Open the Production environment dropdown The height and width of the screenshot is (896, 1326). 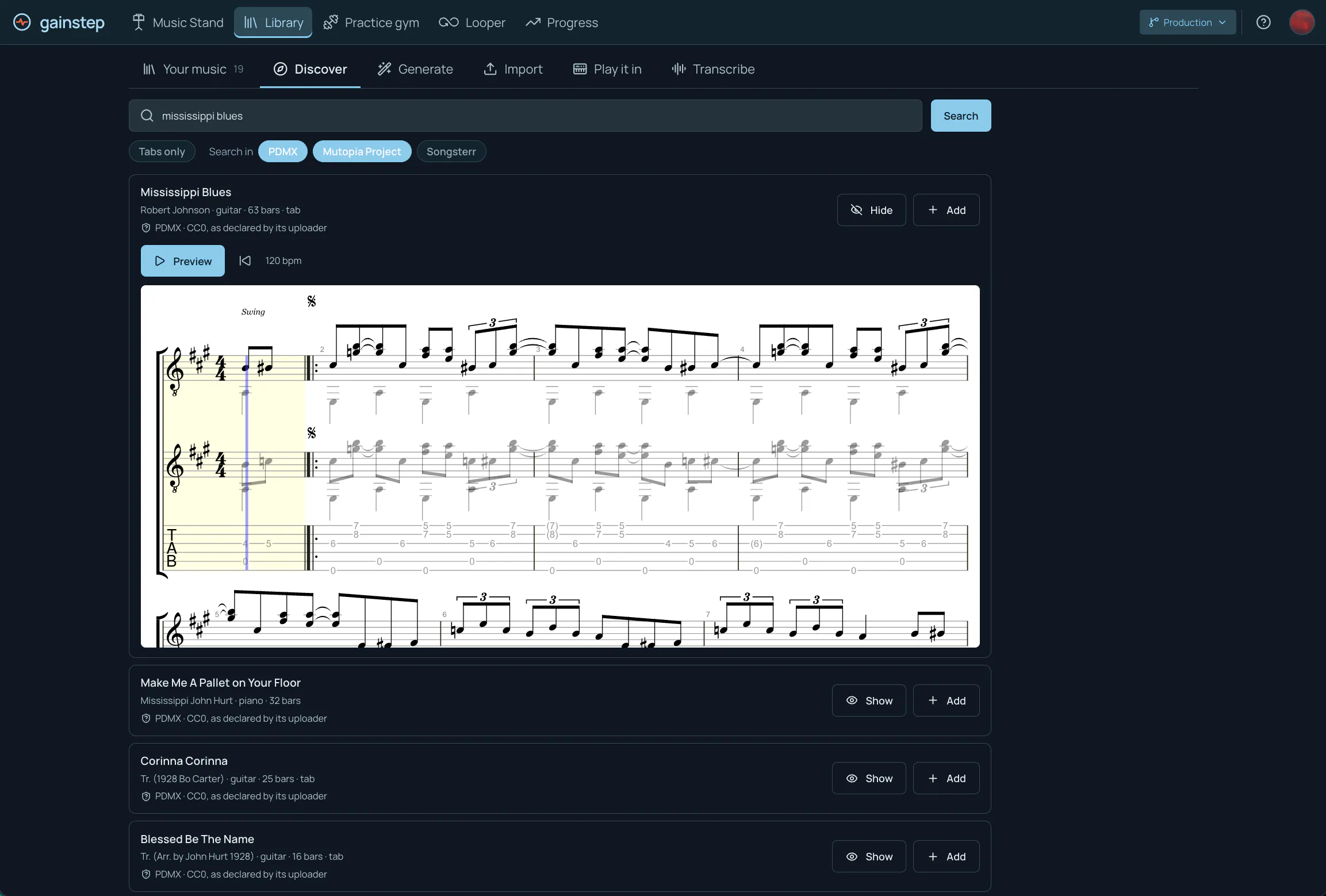pos(1187,22)
